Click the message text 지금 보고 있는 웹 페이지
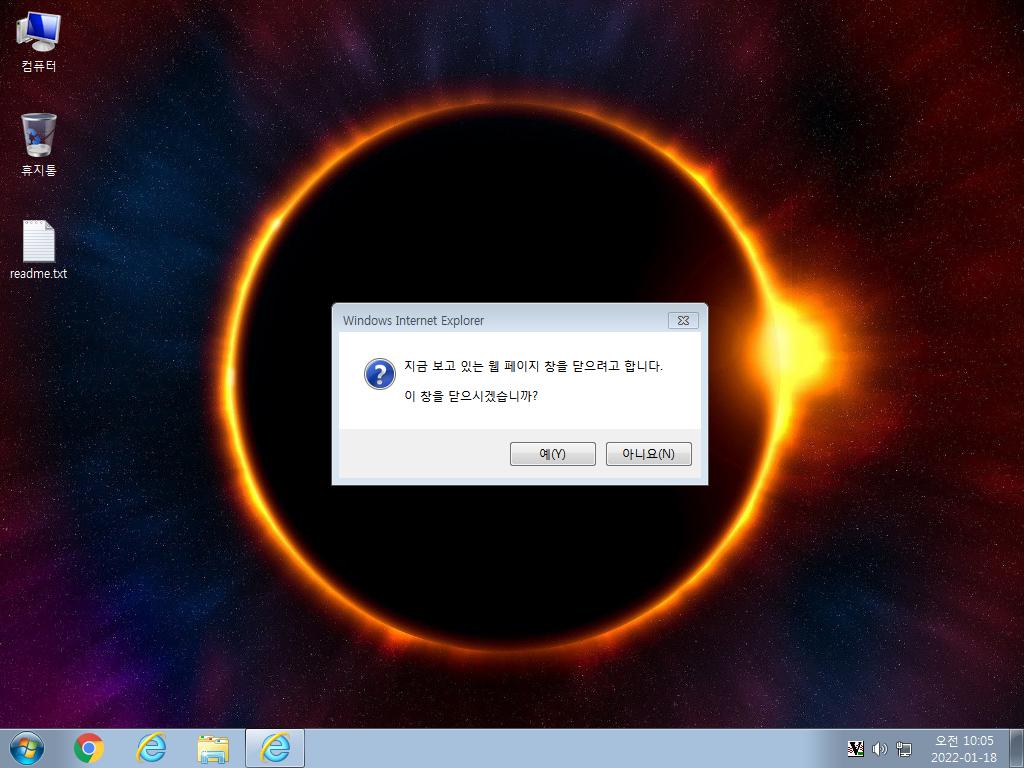The width and height of the screenshot is (1024, 768). click(472, 366)
